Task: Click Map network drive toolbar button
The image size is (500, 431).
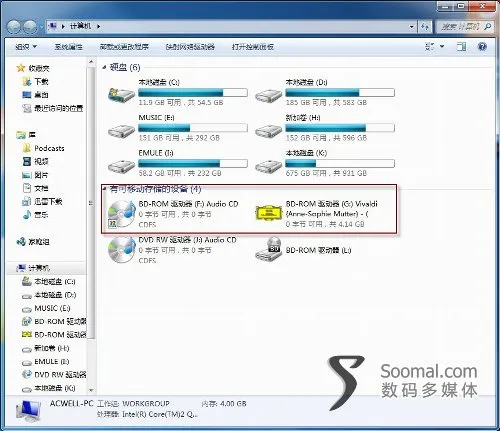Action: tap(190, 47)
